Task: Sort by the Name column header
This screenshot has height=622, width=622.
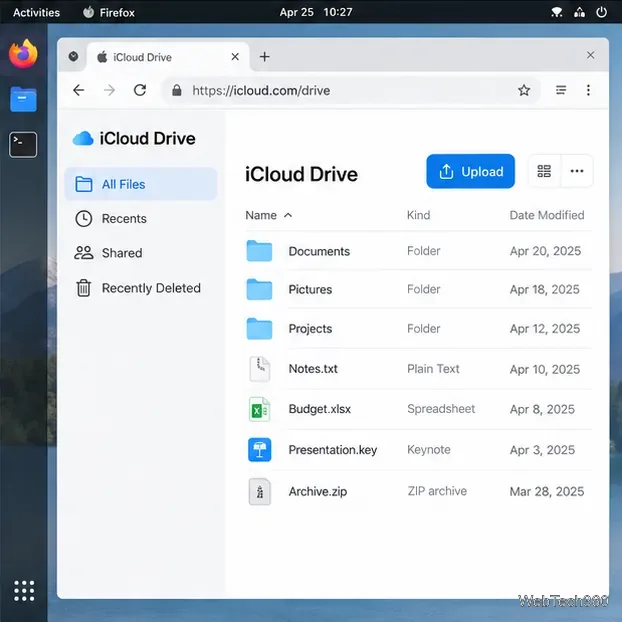Action: coord(261,215)
